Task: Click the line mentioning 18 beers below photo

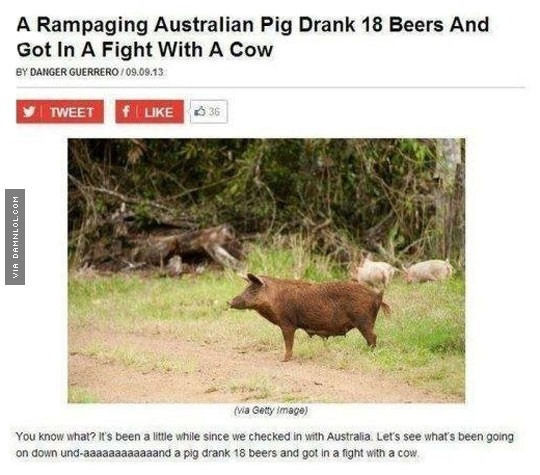Action: (x=218, y=453)
